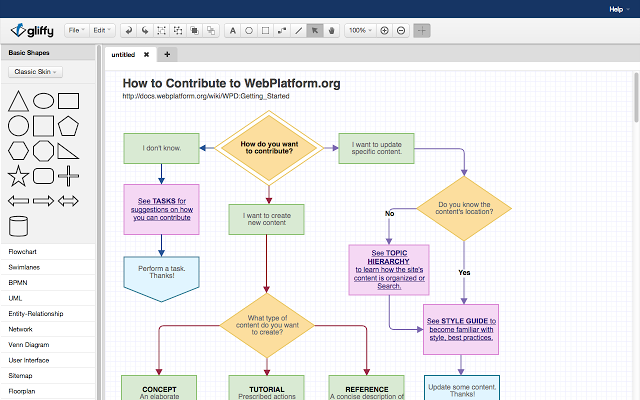Viewport: 640px width, 400px height.
Task: Open the File menu
Action: coord(77,31)
